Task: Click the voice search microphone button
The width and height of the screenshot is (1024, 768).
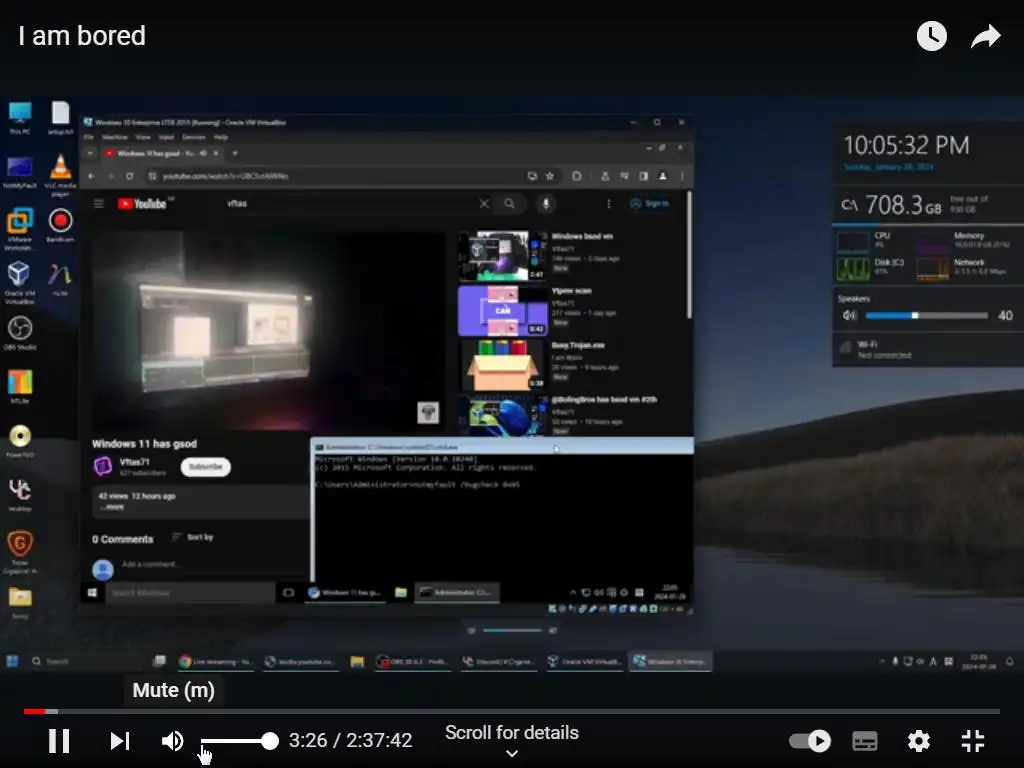Action: click(546, 204)
